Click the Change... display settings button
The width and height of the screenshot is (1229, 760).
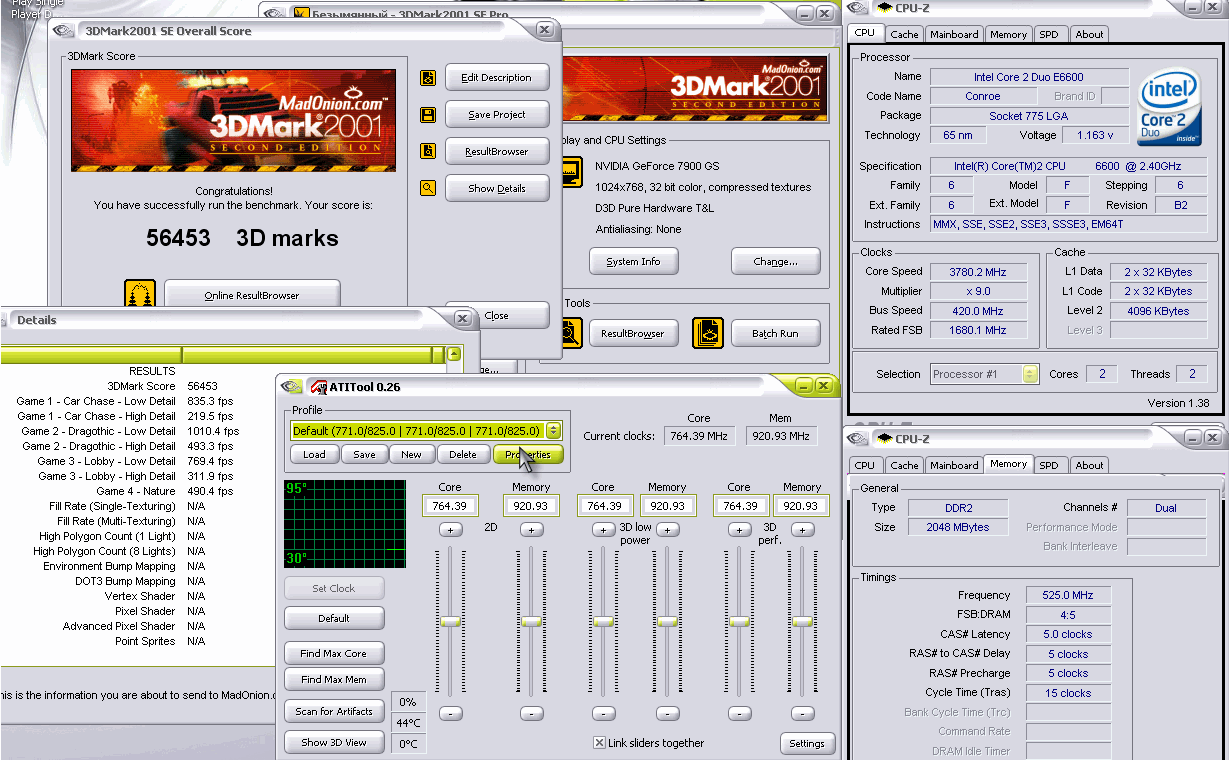coord(775,262)
